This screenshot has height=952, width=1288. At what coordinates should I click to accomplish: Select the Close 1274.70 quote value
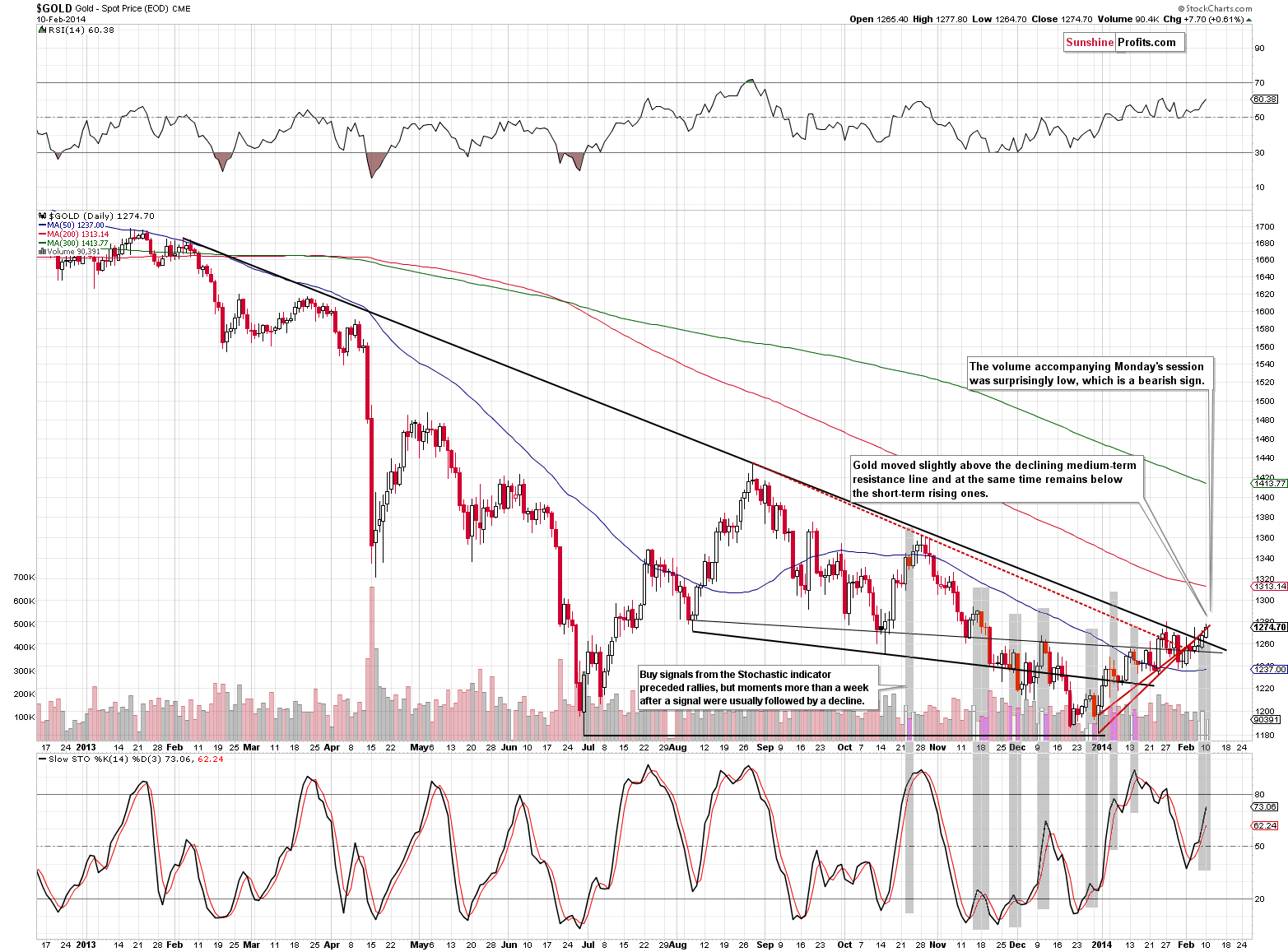[x=1062, y=19]
